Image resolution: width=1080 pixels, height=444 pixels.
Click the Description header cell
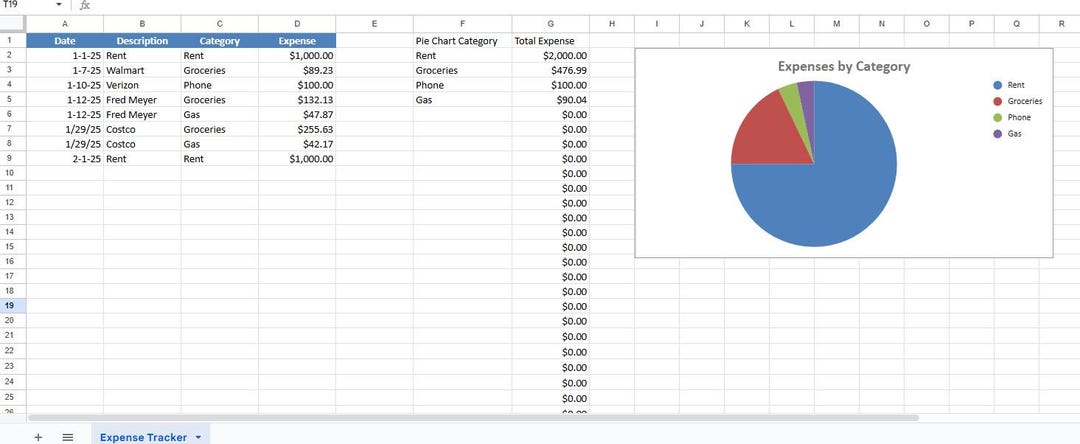pos(142,41)
